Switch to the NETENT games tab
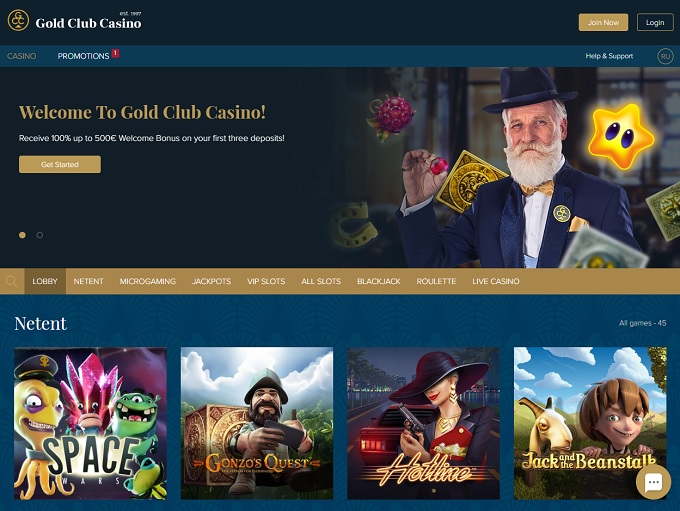The image size is (680, 511). (x=88, y=281)
